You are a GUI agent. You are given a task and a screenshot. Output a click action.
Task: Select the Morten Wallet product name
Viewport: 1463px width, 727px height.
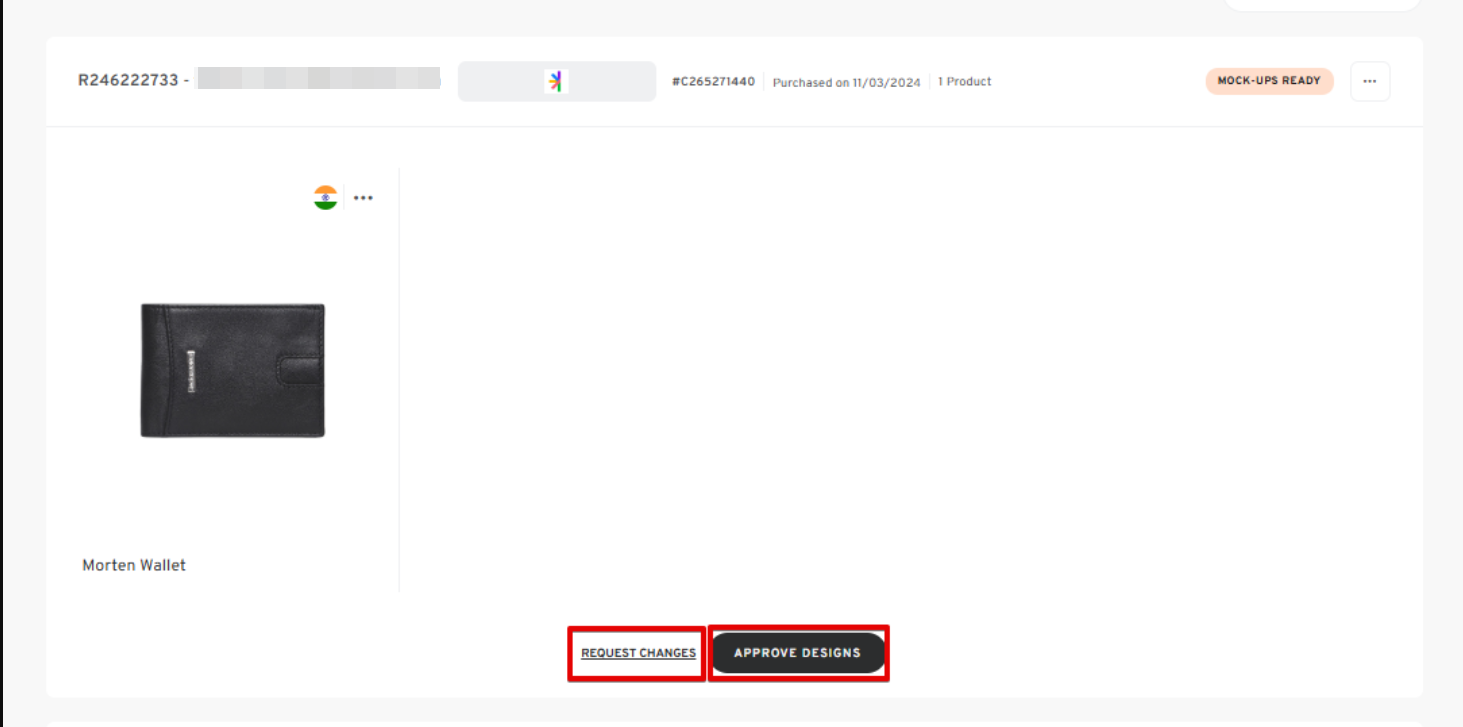click(134, 565)
